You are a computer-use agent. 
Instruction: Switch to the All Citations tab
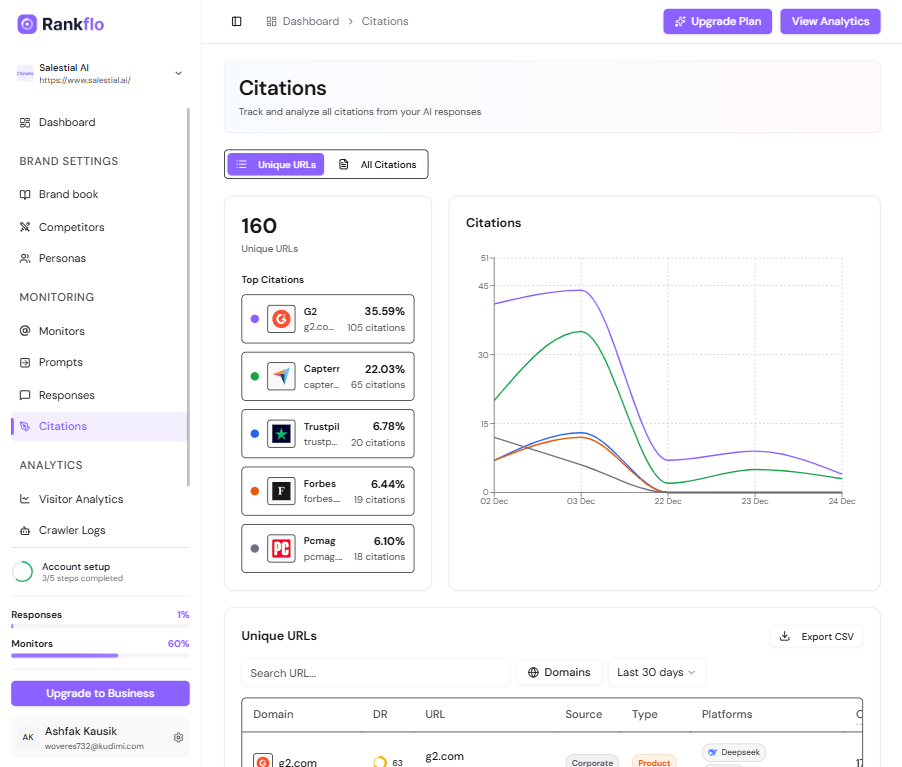(379, 164)
